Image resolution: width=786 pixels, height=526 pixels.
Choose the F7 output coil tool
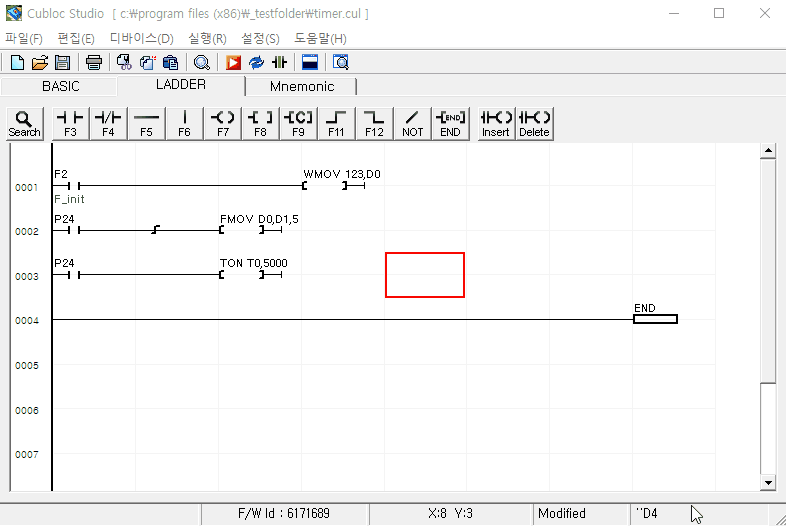pos(222,123)
